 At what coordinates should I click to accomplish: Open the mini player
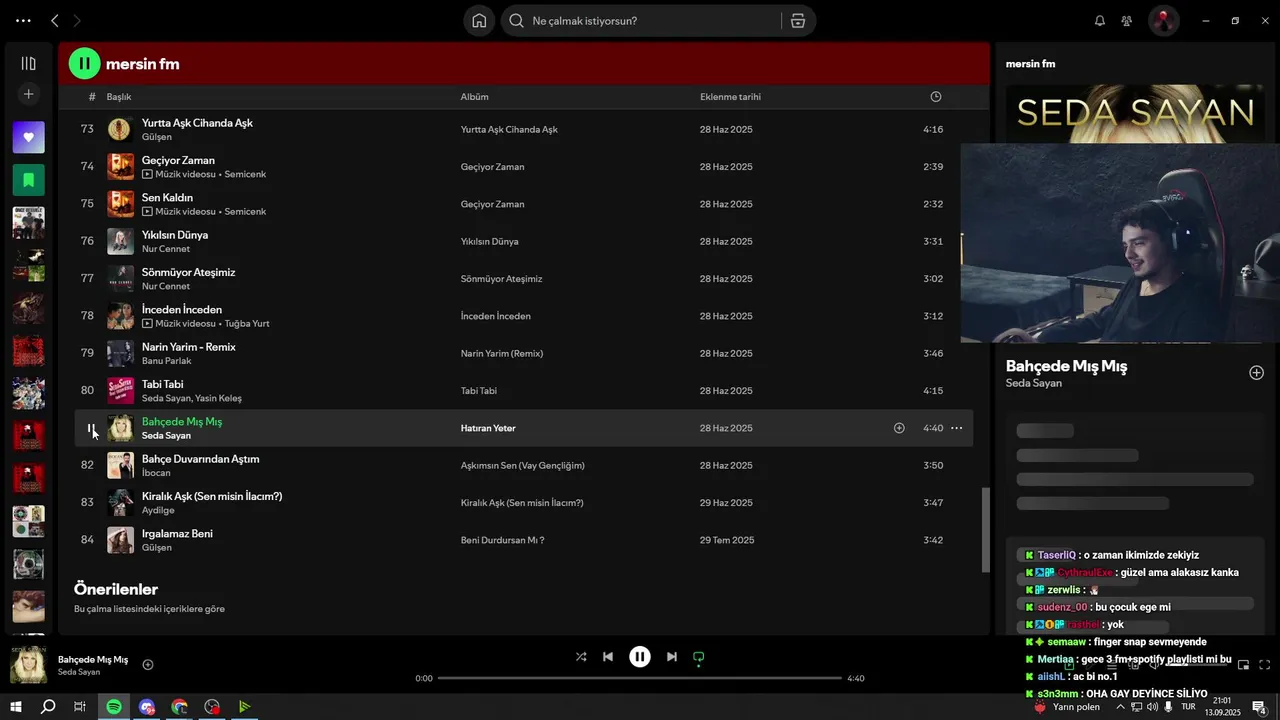[x=1243, y=665]
